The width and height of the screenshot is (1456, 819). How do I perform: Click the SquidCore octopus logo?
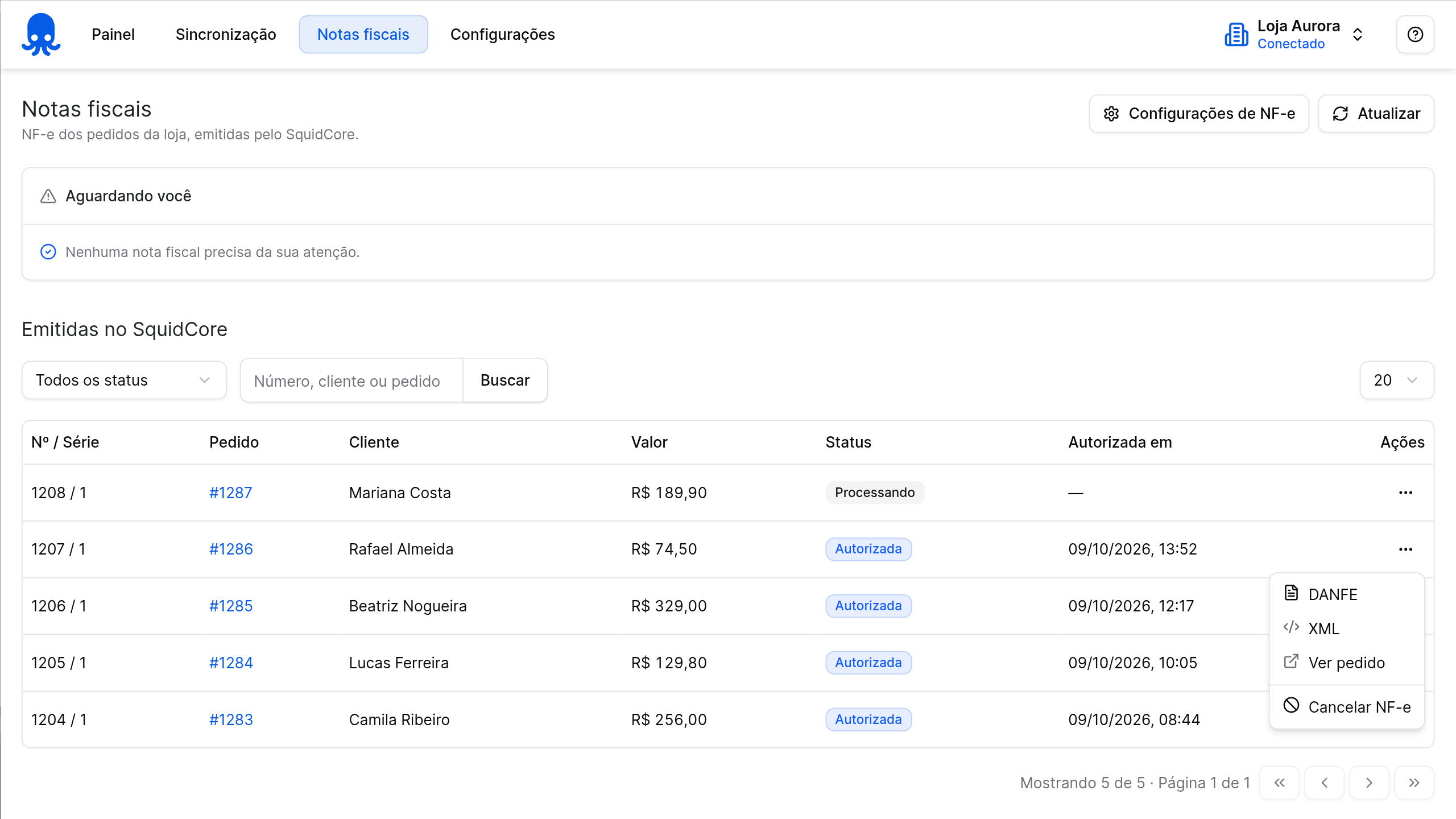pyautogui.click(x=41, y=34)
